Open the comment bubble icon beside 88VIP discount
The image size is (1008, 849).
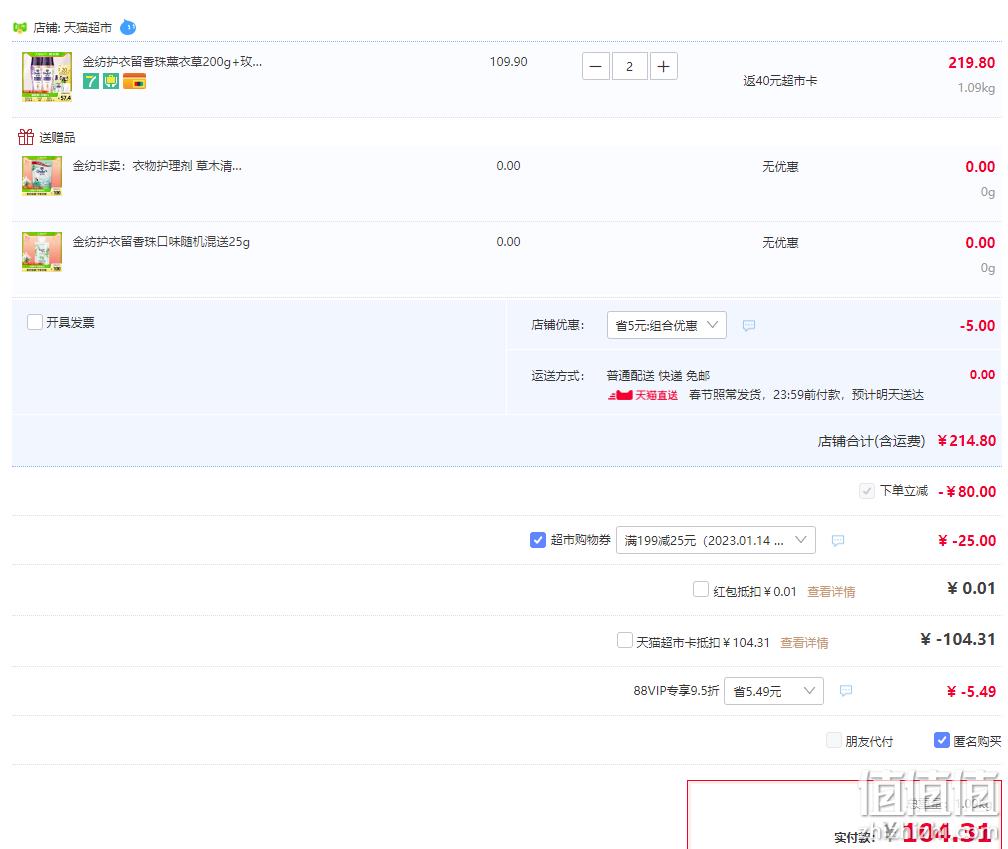(846, 691)
